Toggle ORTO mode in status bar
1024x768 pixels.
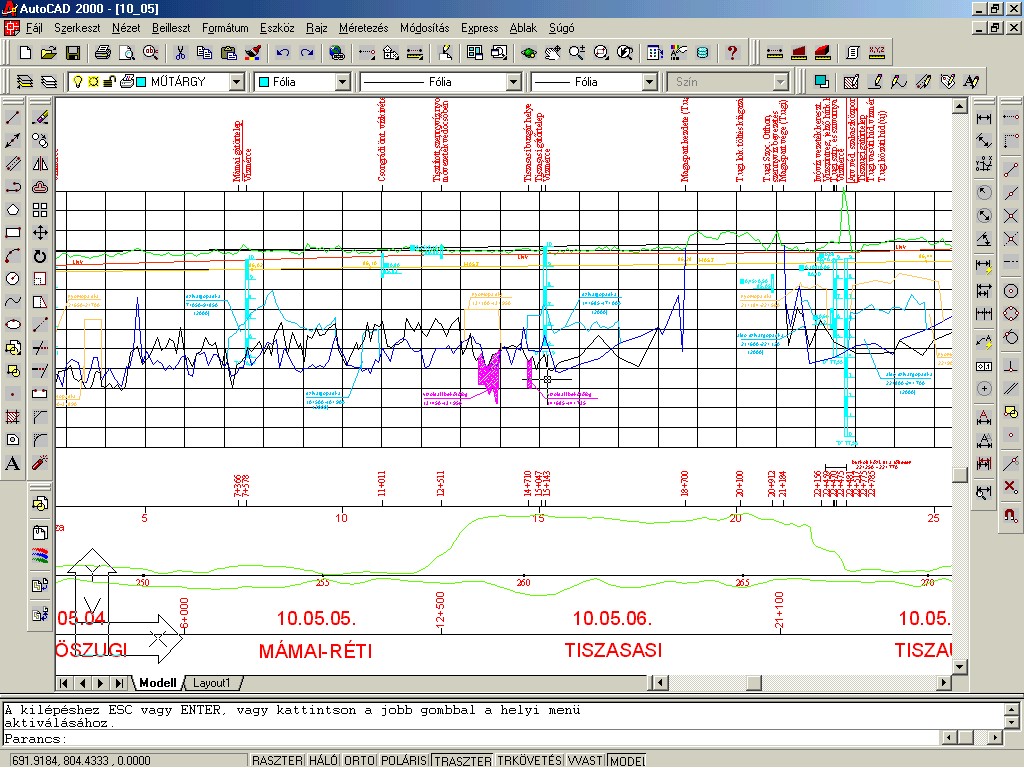pyautogui.click(x=359, y=760)
